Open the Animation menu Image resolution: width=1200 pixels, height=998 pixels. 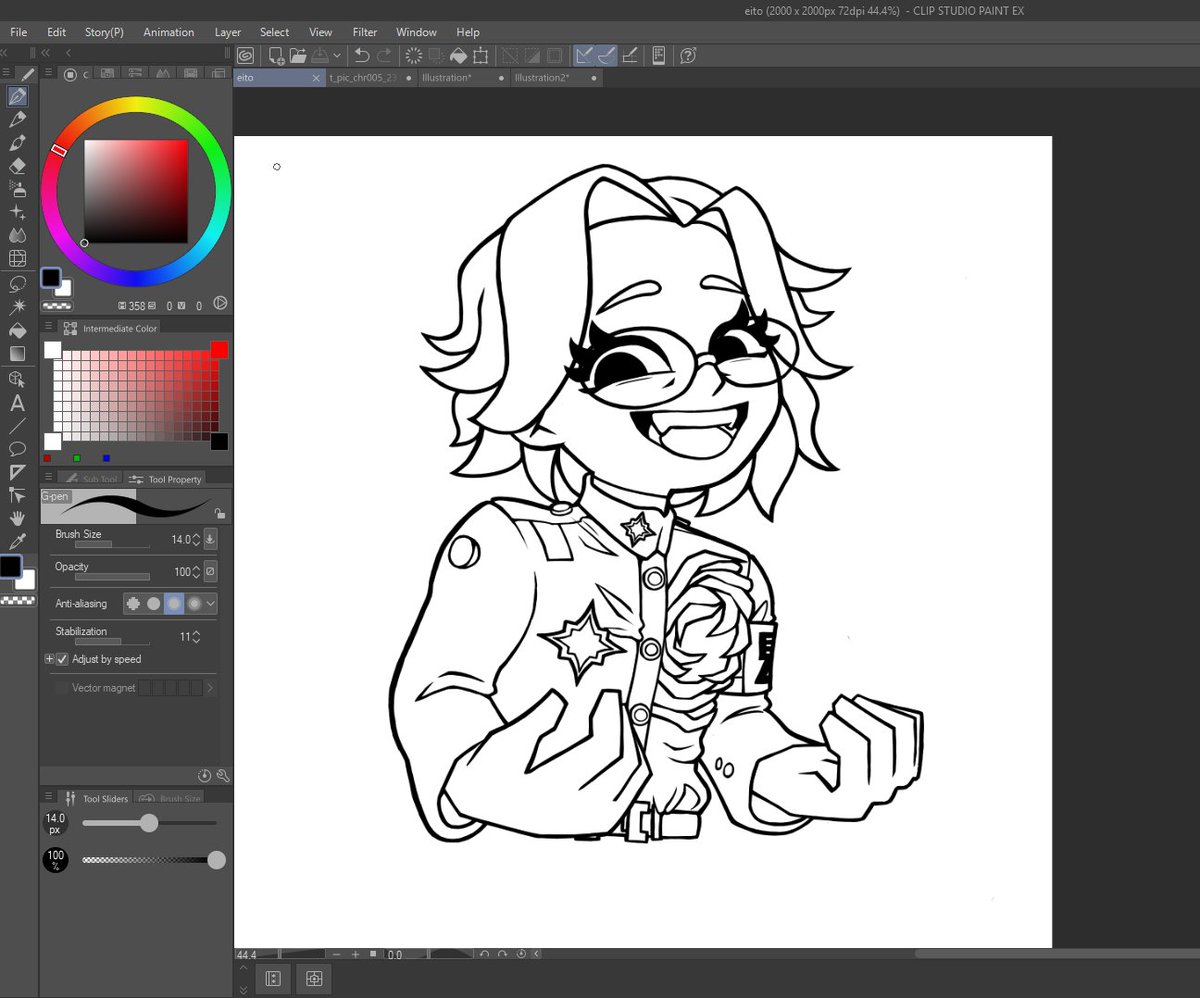168,32
